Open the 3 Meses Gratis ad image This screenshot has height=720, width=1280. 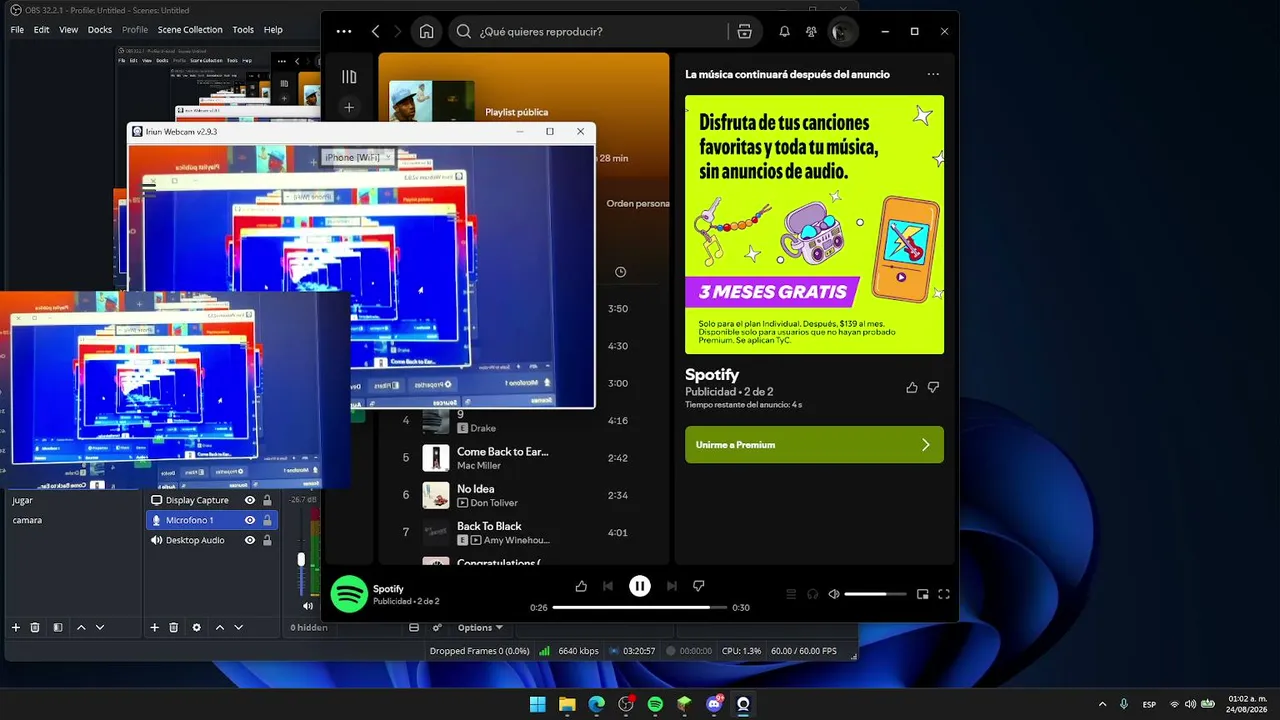coord(814,224)
